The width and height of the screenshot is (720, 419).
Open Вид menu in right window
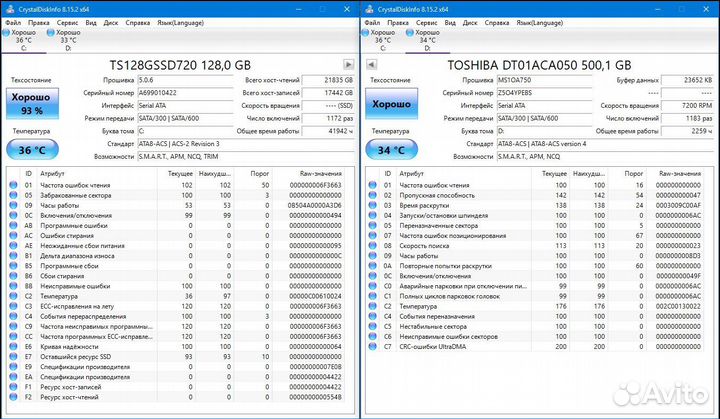click(x=450, y=23)
